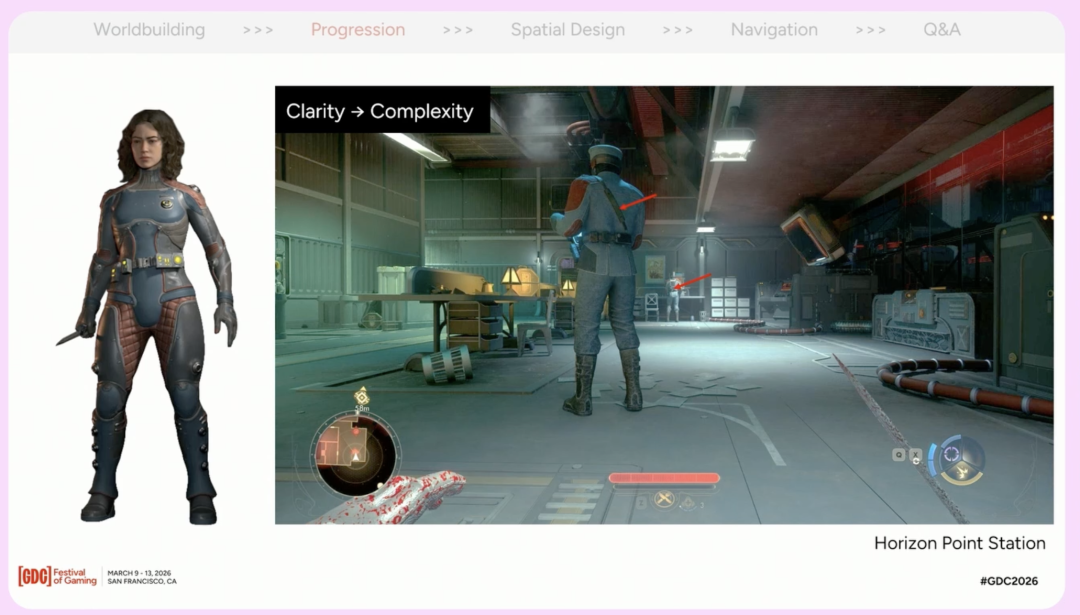The width and height of the screenshot is (1080, 615).
Task: Select the Q&A section in the header
Action: coord(942,30)
